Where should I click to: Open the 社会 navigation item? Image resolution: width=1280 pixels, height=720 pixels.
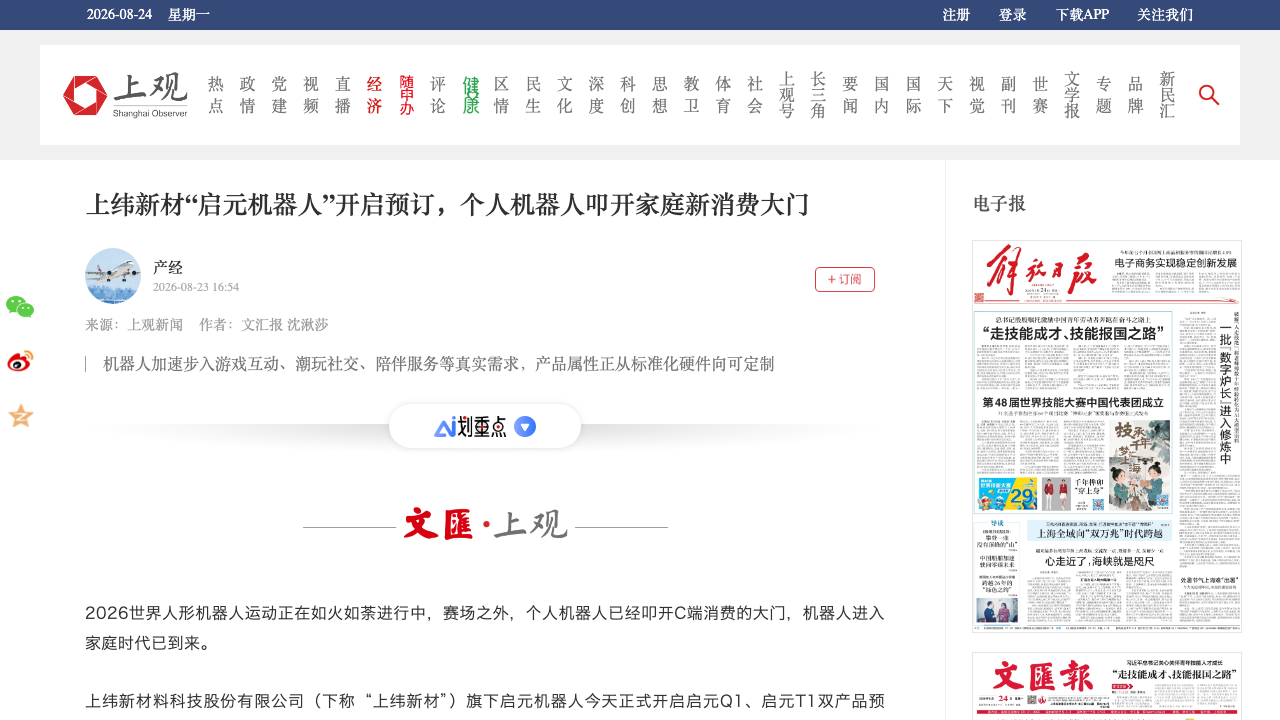756,95
